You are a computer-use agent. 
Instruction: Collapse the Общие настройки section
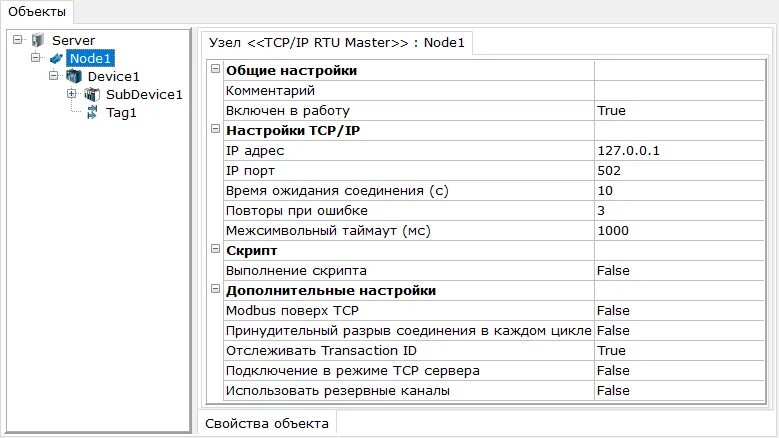[215, 69]
